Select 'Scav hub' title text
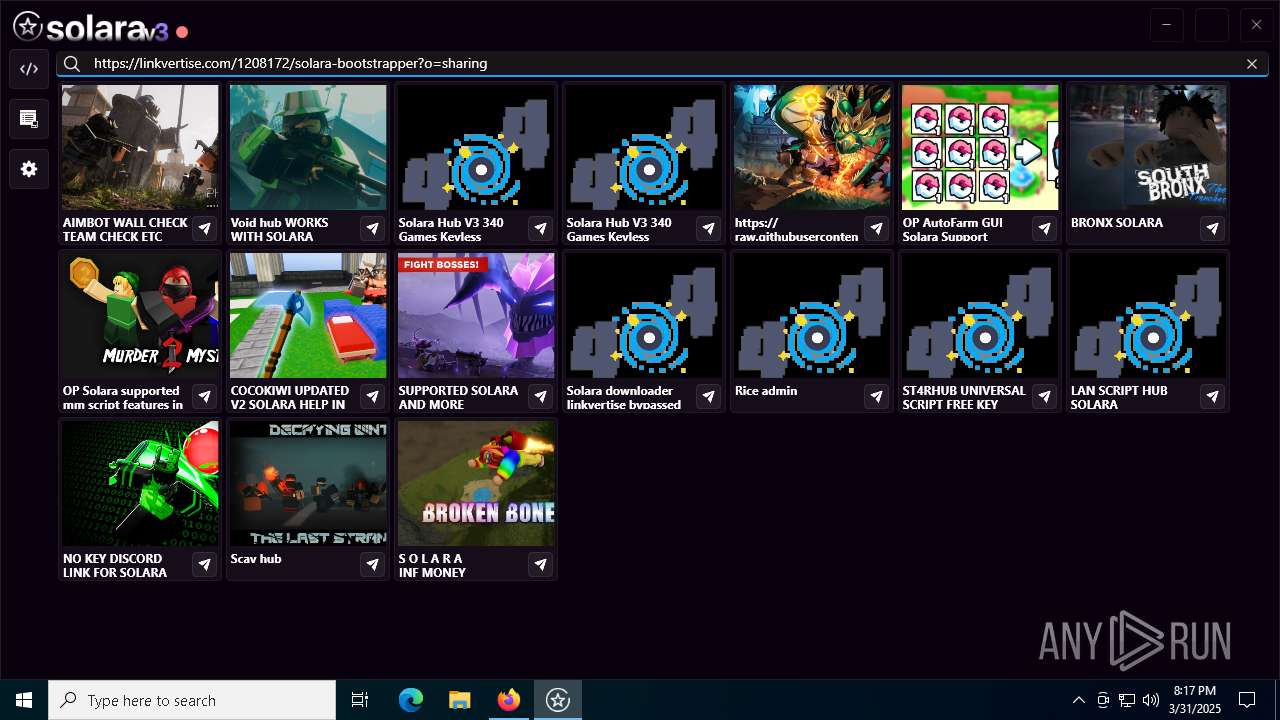Image resolution: width=1280 pixels, height=720 pixels. (x=256, y=559)
